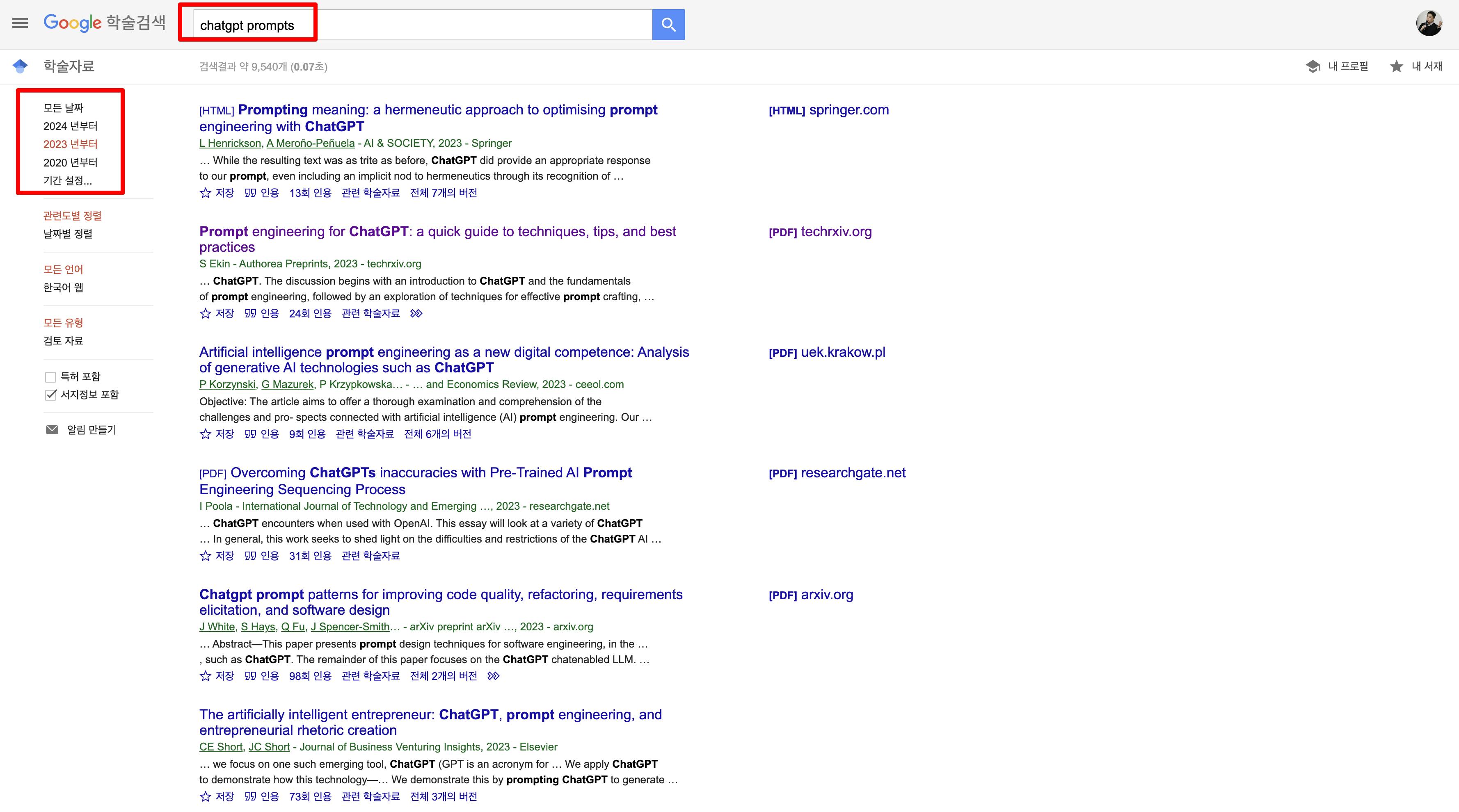The width and height of the screenshot is (1459, 812).
Task: Open 전체 6개의 버전 versions
Action: coord(438,434)
